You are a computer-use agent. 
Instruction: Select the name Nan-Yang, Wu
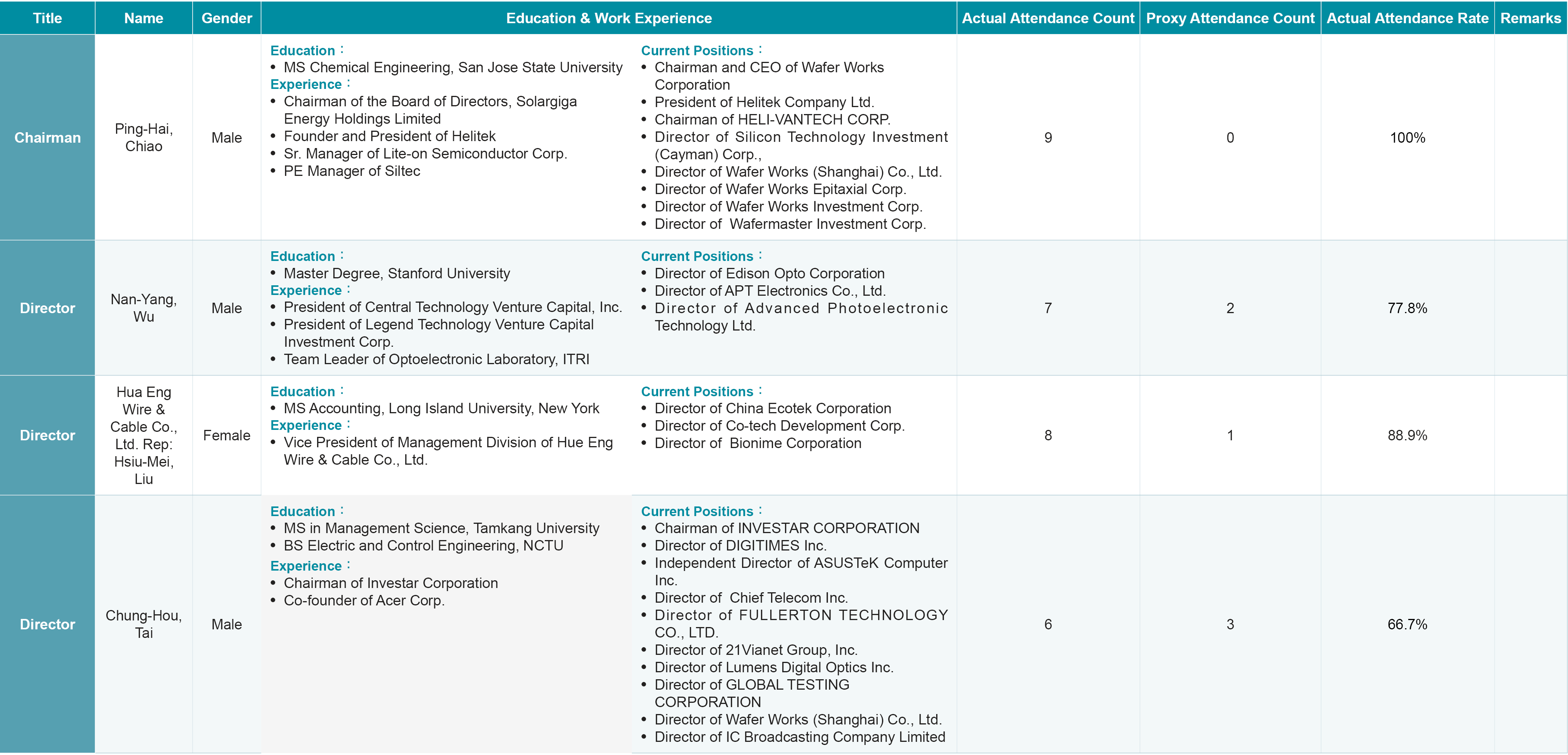coord(143,308)
